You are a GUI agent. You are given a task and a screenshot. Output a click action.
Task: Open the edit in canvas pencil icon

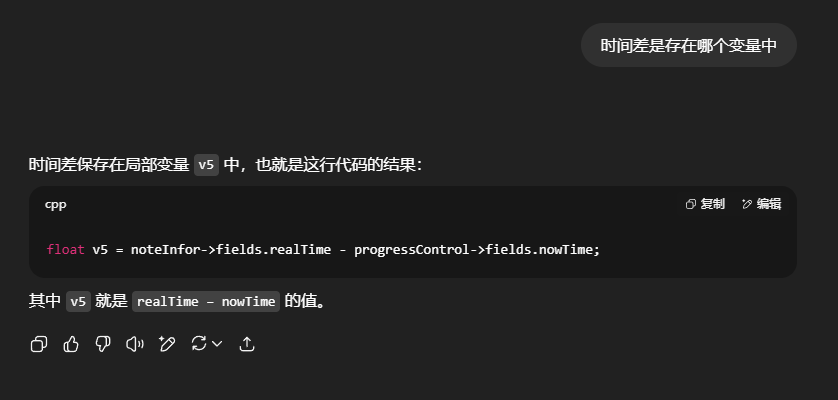[167, 344]
